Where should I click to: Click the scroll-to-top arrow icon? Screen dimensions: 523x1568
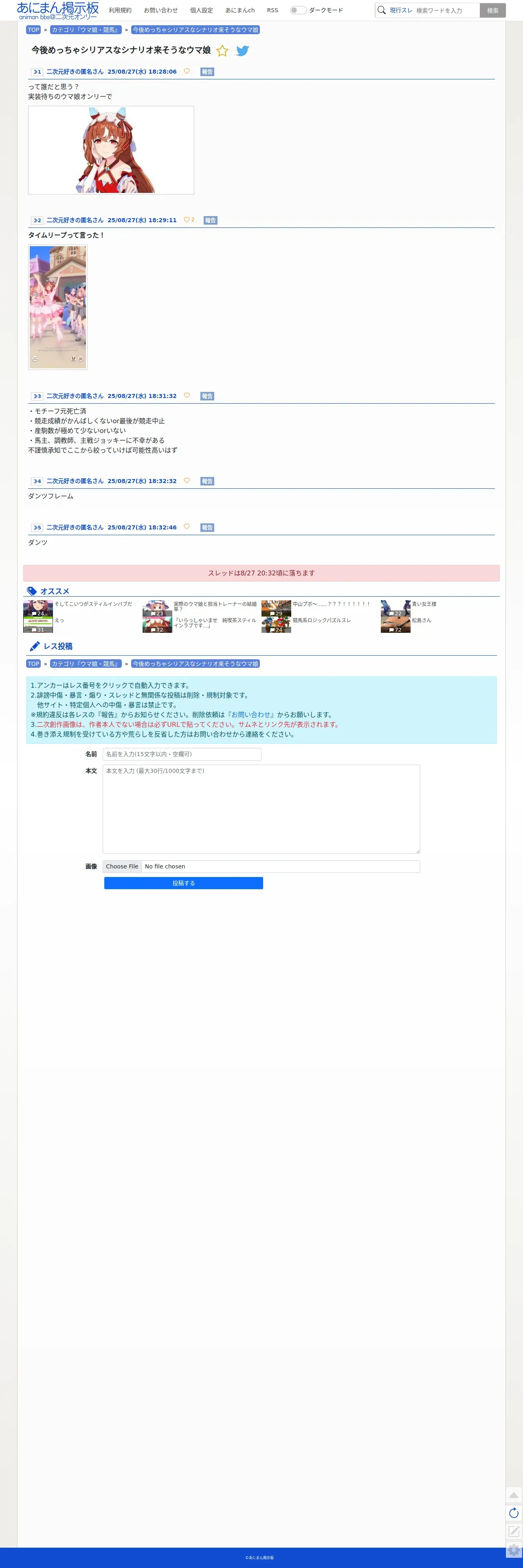point(514,1495)
